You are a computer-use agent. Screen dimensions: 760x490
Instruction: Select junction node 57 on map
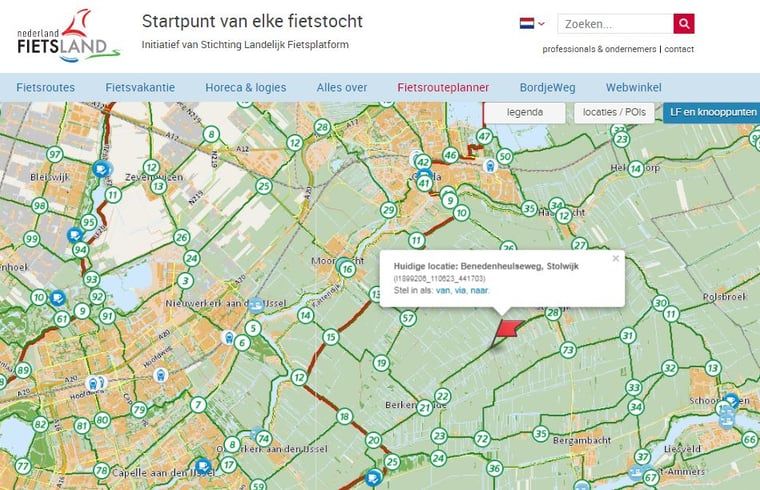click(407, 319)
